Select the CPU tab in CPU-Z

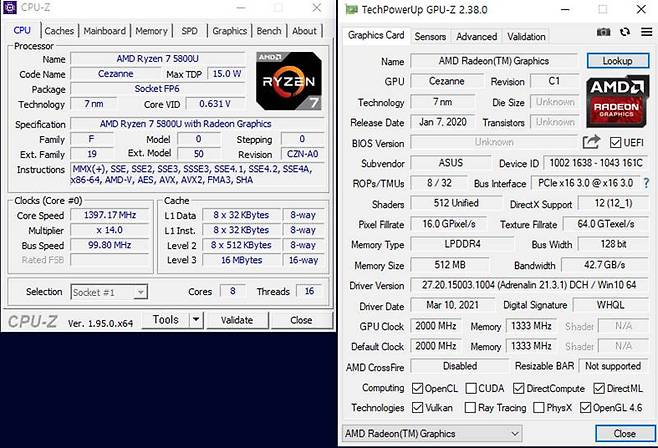pyautogui.click(x=22, y=30)
